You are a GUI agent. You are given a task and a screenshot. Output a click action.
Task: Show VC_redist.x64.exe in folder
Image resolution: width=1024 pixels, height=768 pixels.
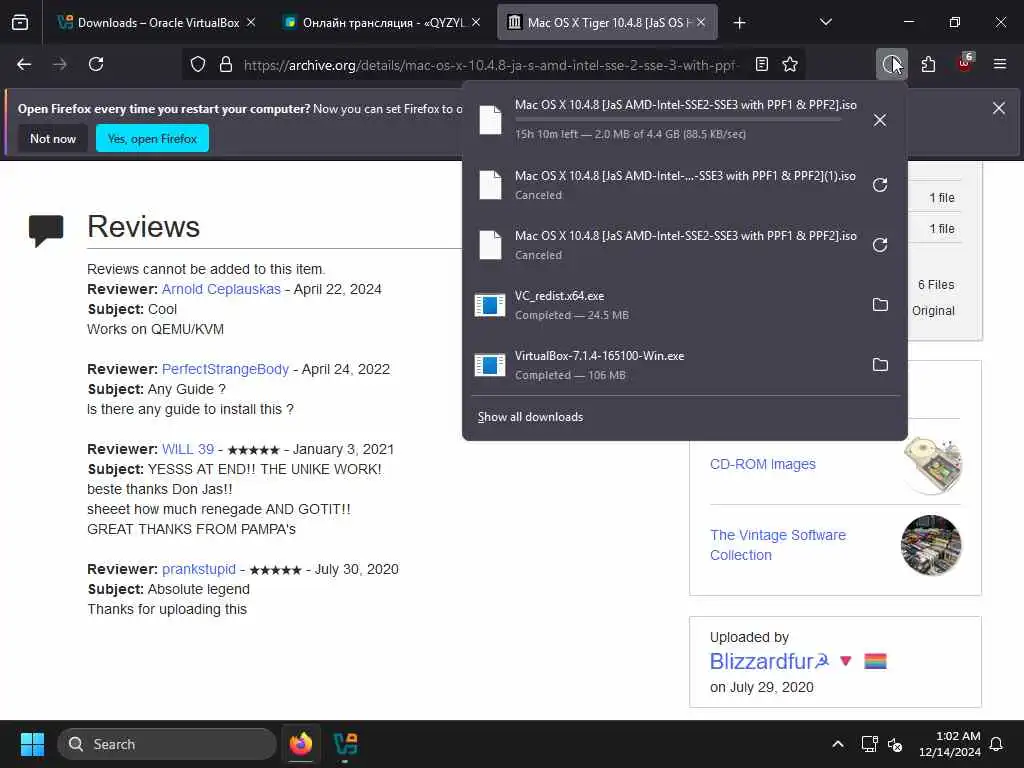point(880,305)
